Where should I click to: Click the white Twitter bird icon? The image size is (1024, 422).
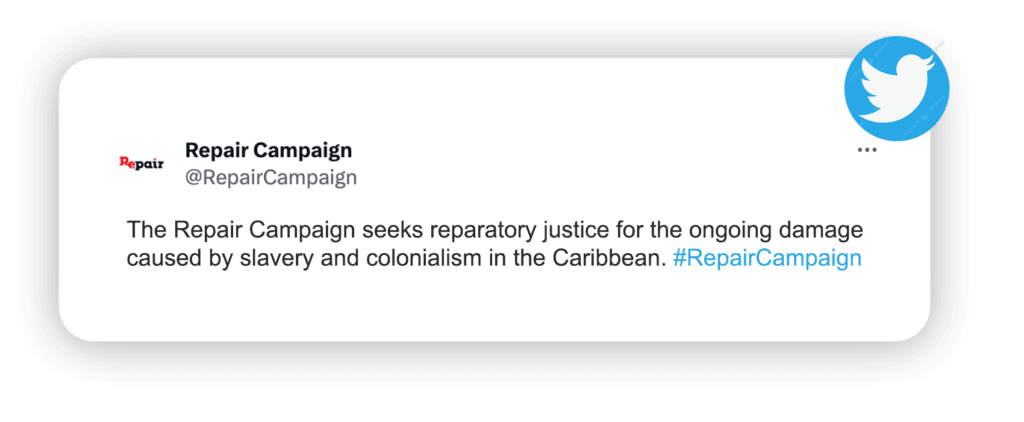pos(897,87)
